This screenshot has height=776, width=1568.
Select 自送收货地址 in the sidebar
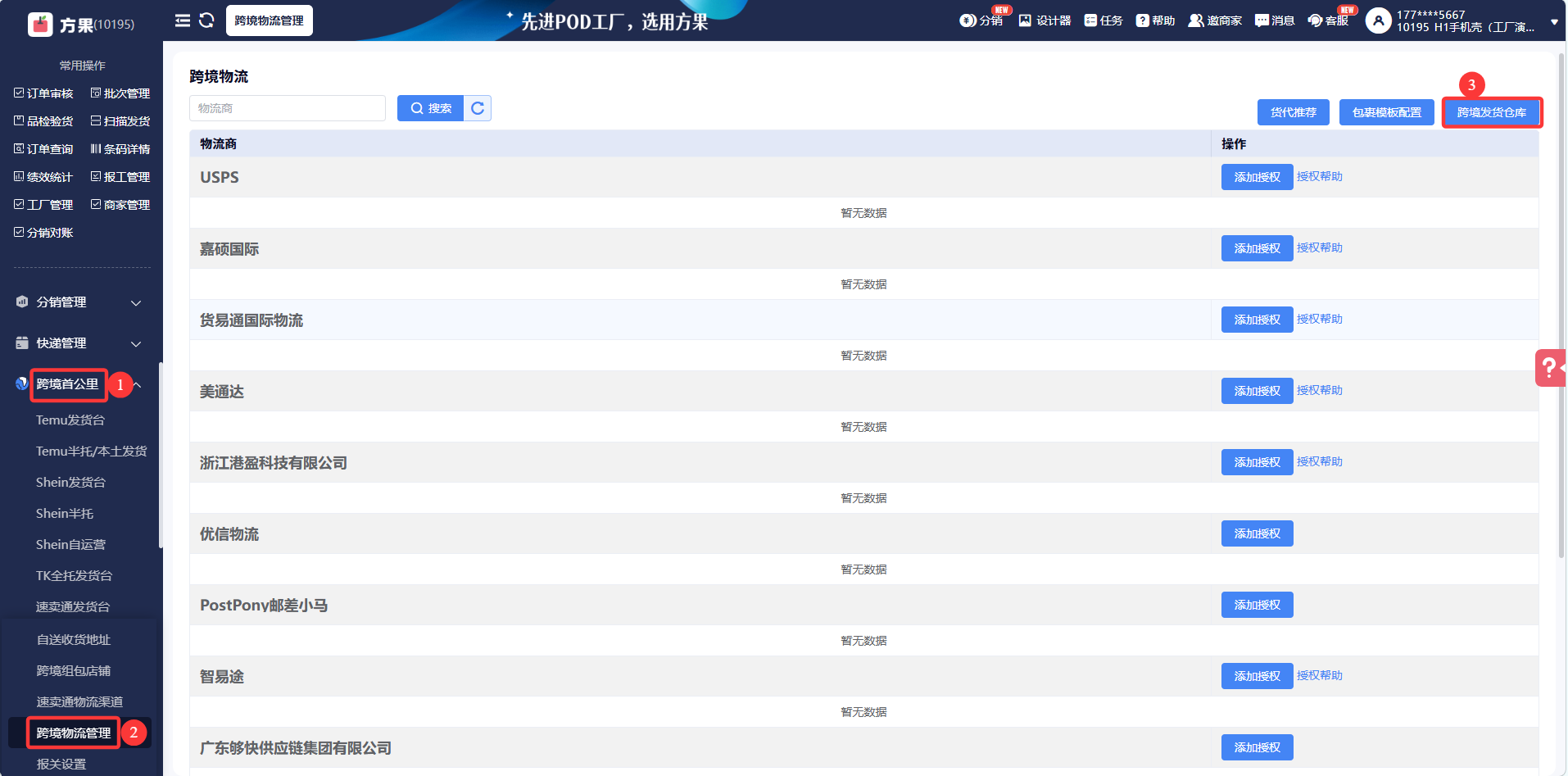tap(73, 640)
